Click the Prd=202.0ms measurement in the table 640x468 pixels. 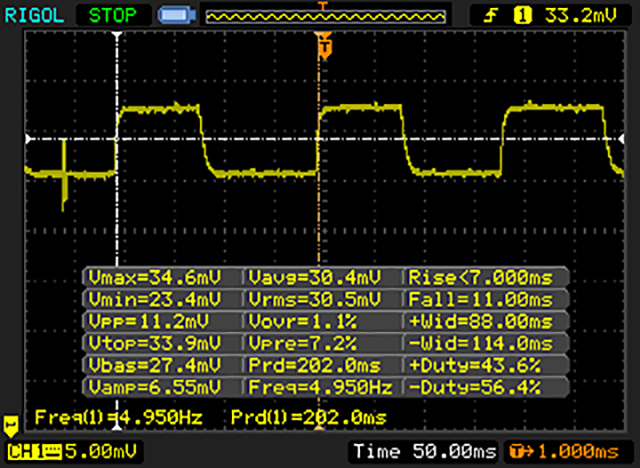click(x=315, y=365)
